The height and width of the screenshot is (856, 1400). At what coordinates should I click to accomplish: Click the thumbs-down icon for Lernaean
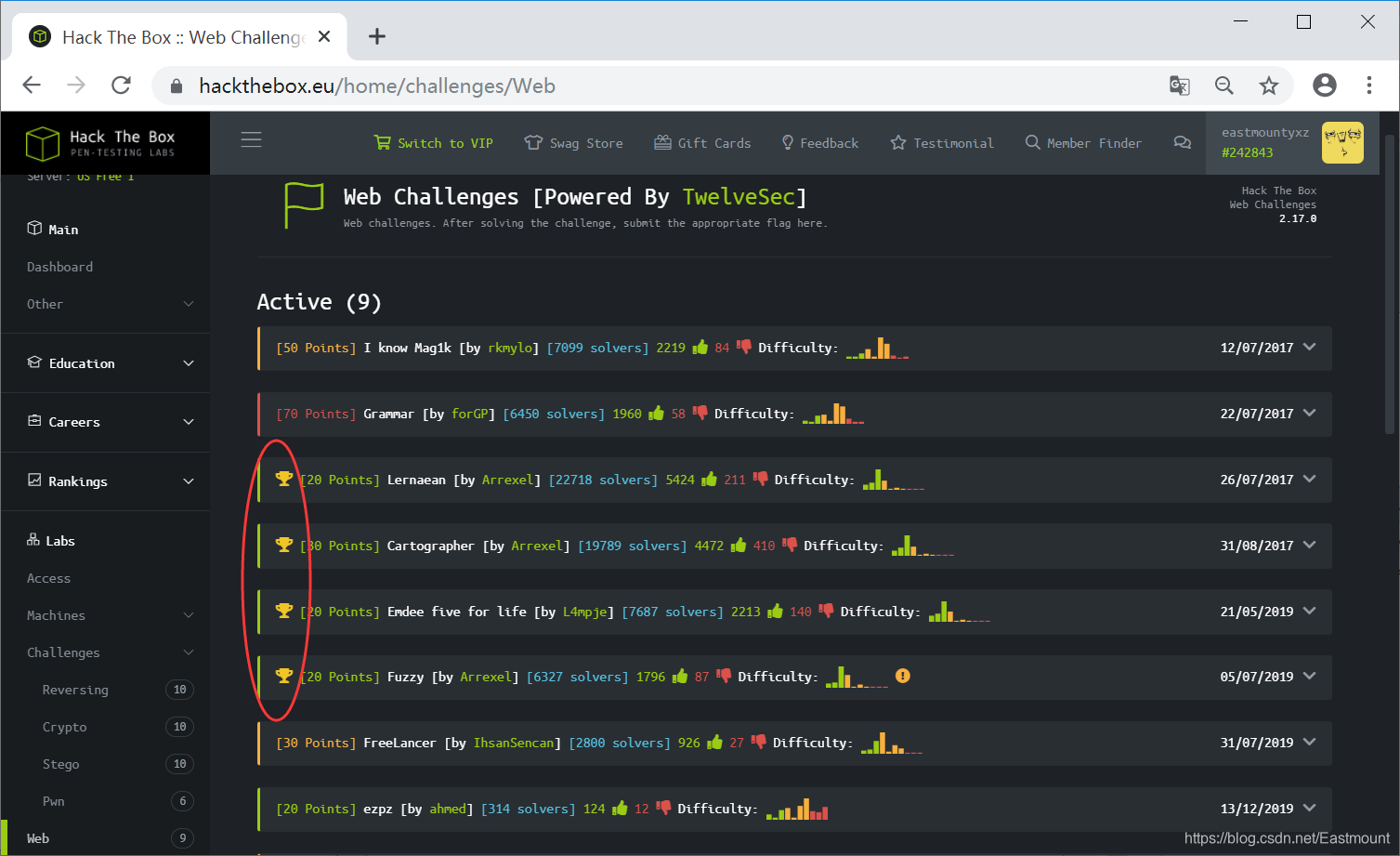click(761, 479)
